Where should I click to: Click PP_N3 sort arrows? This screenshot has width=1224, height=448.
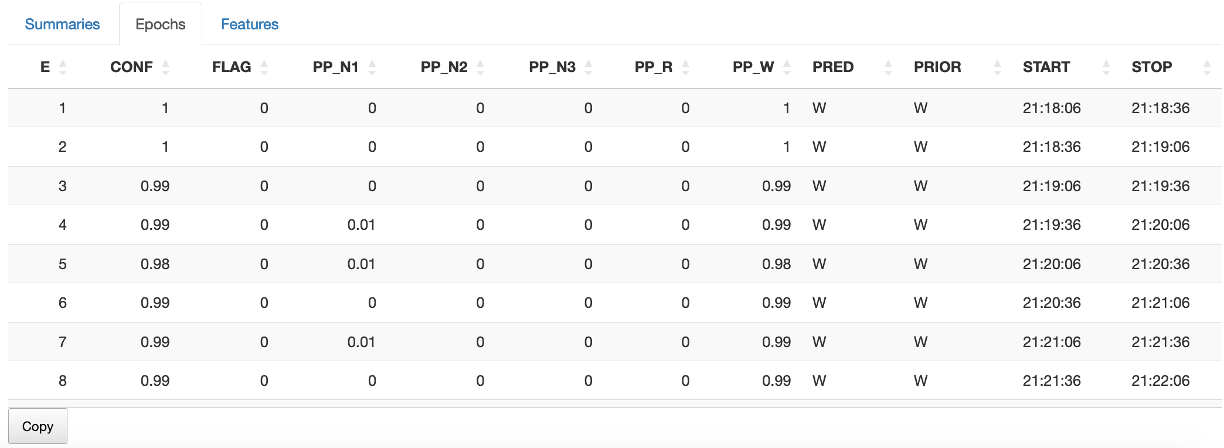tap(588, 67)
